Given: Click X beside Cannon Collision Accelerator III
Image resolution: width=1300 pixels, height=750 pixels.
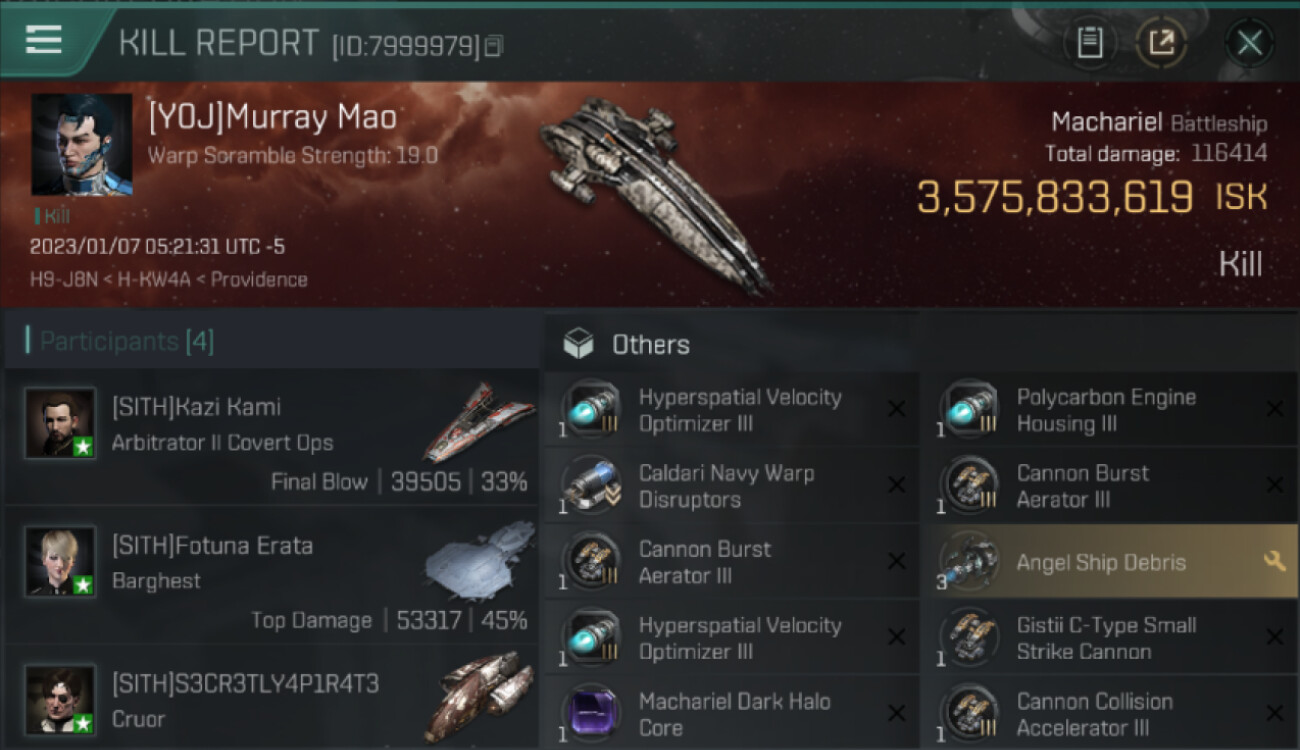Looking at the screenshot, I should tap(1274, 714).
